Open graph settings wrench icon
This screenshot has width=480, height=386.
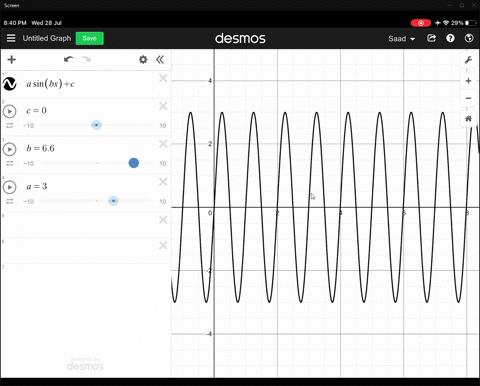coord(468,60)
